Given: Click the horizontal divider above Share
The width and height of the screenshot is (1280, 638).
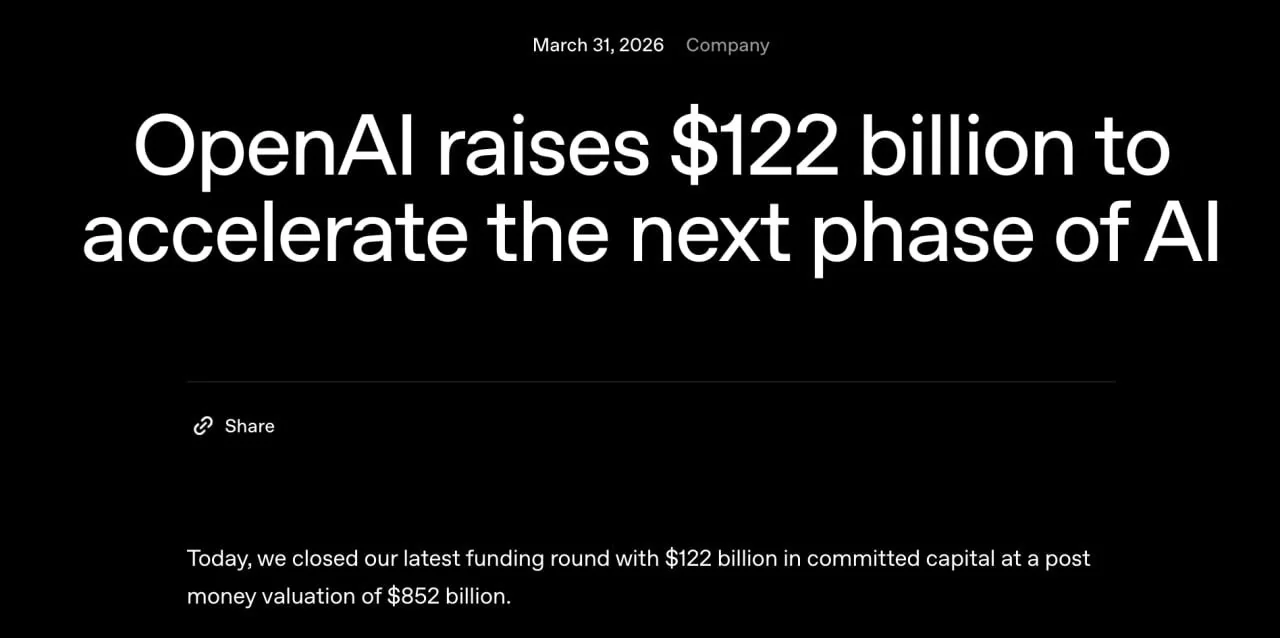Looking at the screenshot, I should [650, 382].
